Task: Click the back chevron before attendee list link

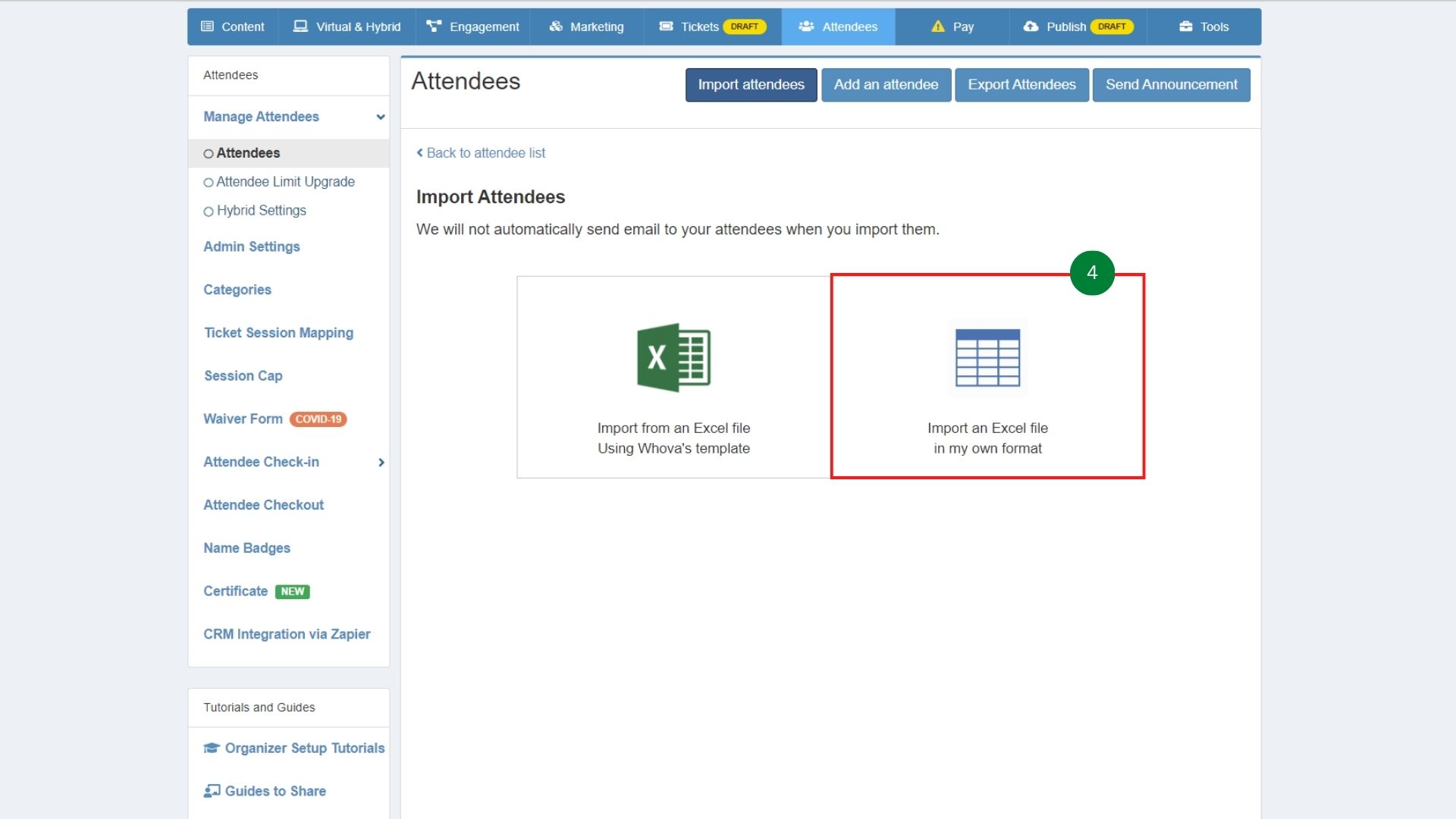Action: [419, 152]
